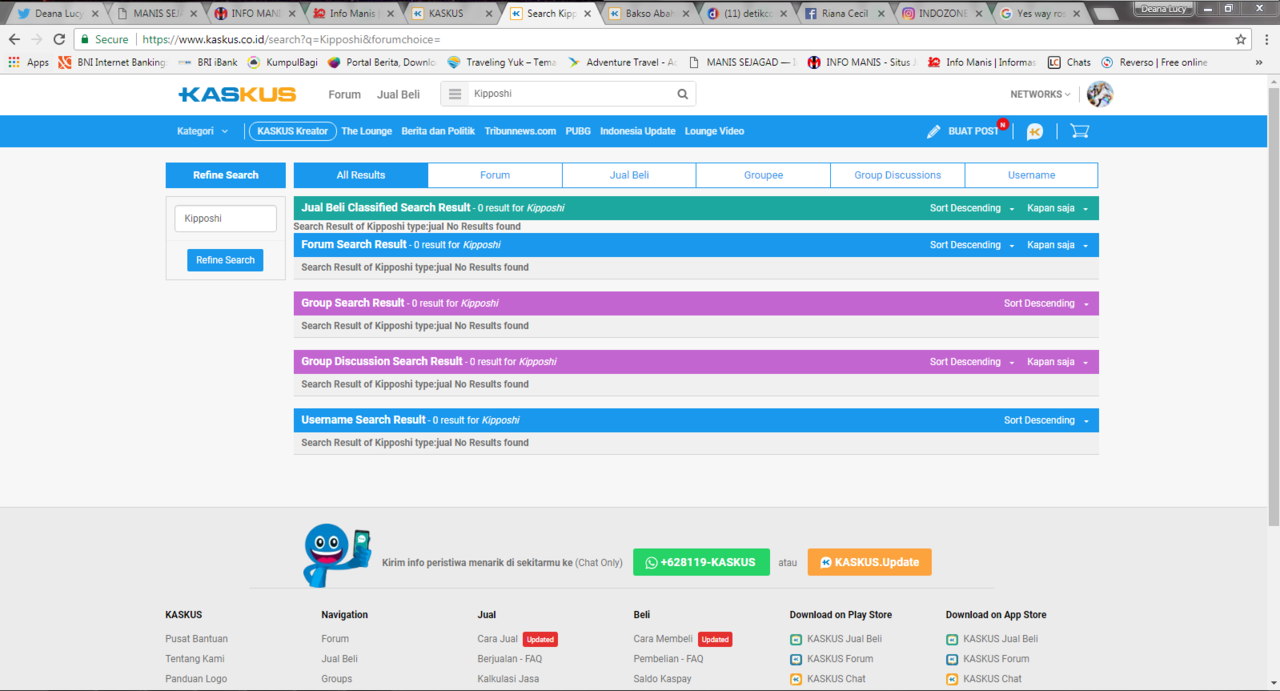The image size is (1280, 691).
Task: Open BNI Internet Banking bookmark
Action: pyautogui.click(x=112, y=62)
